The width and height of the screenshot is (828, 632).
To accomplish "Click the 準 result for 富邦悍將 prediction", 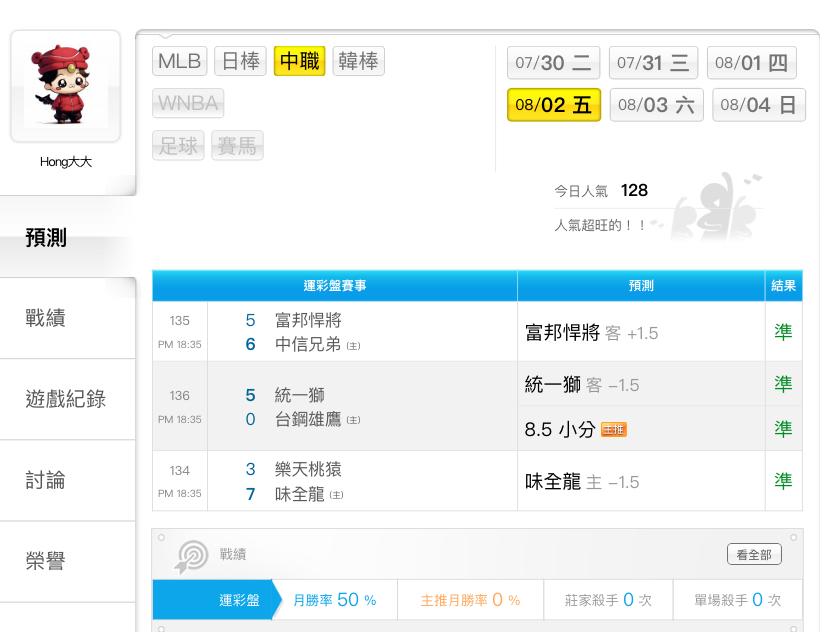I will pyautogui.click(x=783, y=332).
